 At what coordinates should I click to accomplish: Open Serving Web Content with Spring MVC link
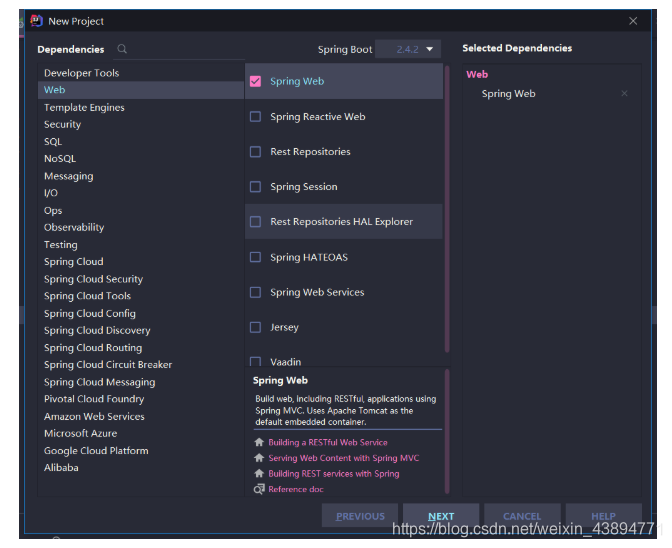point(344,458)
